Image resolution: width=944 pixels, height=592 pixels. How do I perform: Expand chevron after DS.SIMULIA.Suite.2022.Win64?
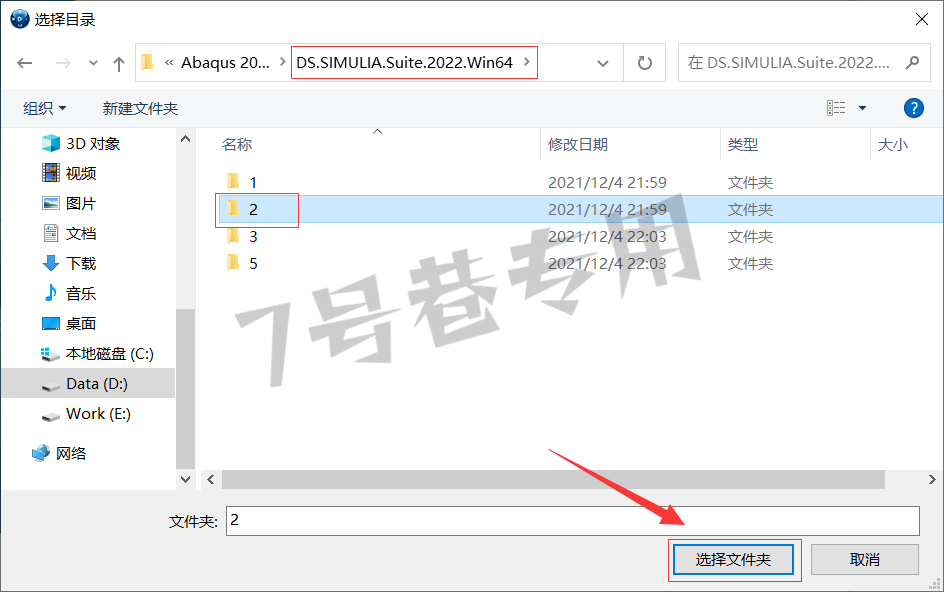527,62
